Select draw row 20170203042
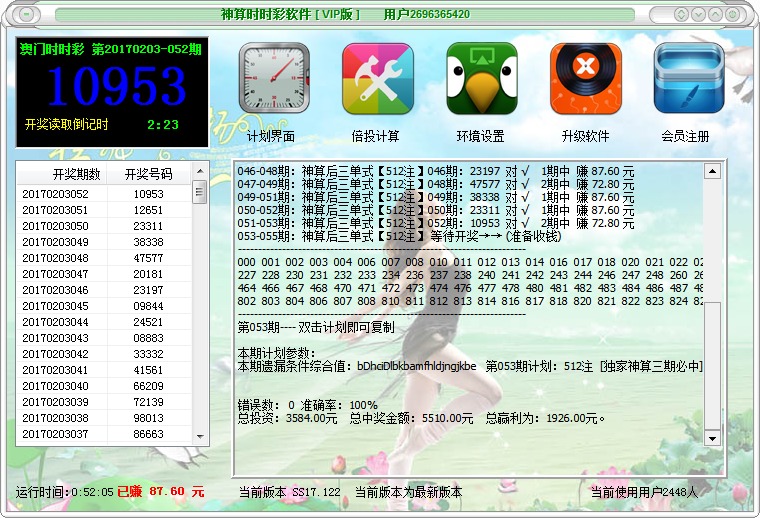 click(104, 354)
